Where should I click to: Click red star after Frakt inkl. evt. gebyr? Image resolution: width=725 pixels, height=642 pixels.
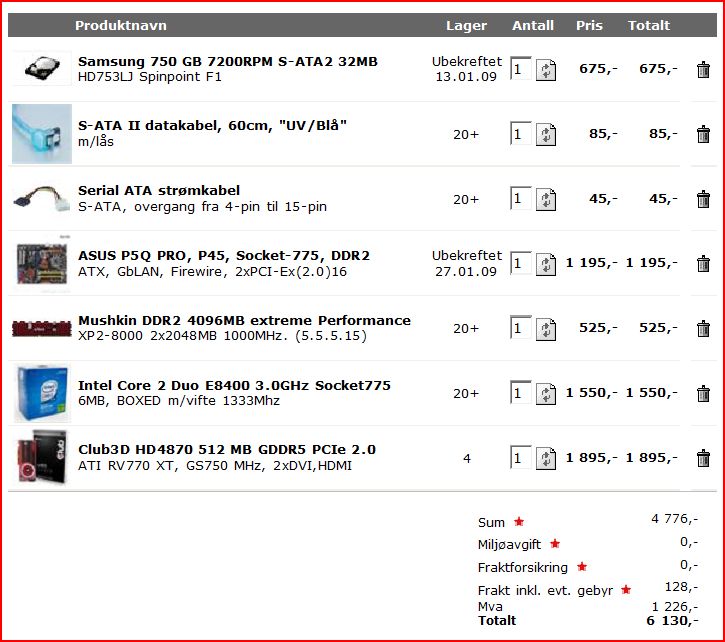pyautogui.click(x=626, y=589)
